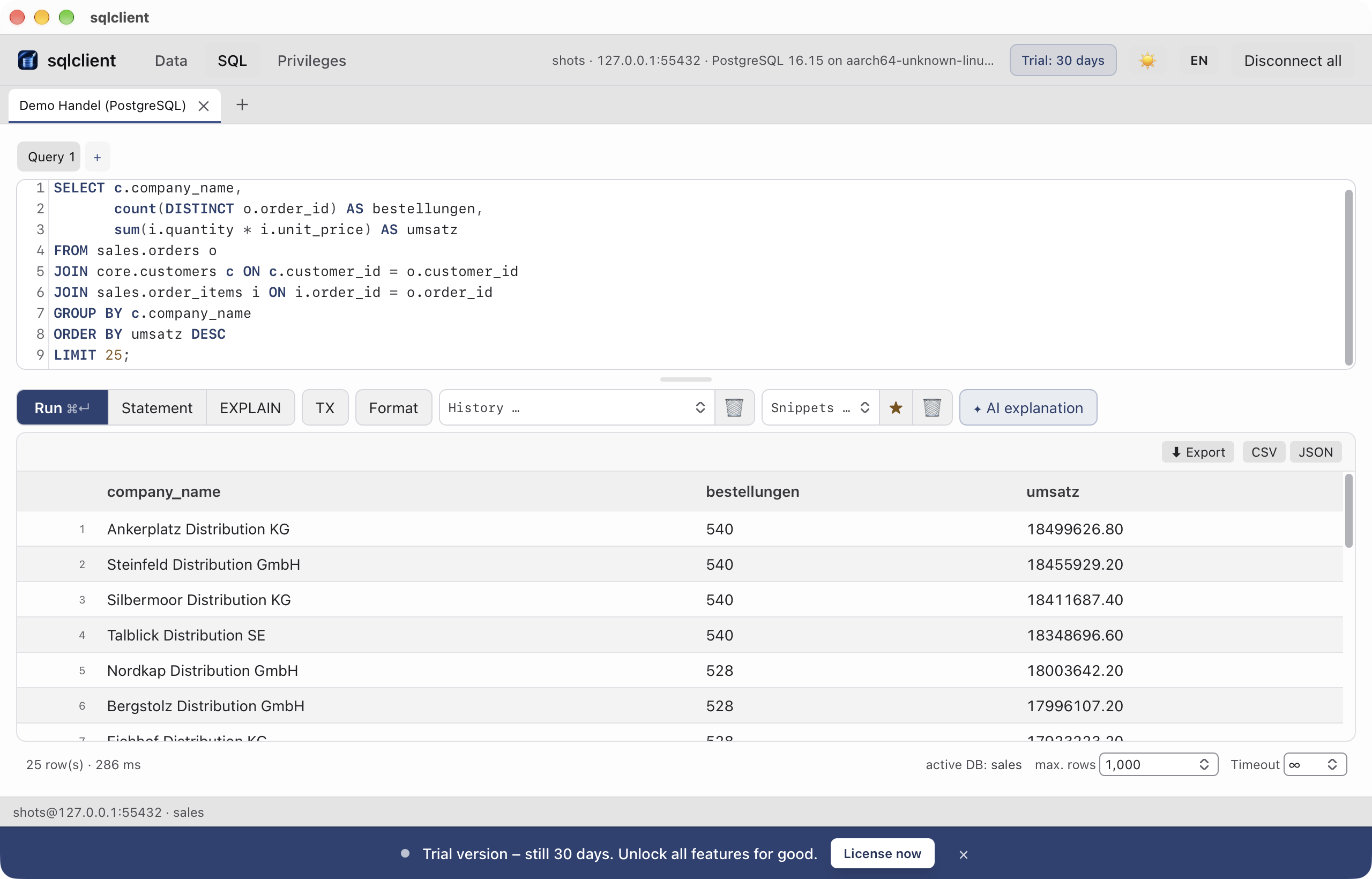Open the Snippets dropdown

pos(820,407)
